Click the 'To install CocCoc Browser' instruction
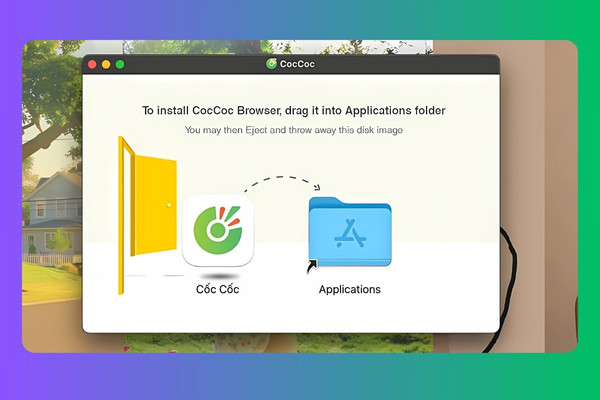 coord(293,111)
